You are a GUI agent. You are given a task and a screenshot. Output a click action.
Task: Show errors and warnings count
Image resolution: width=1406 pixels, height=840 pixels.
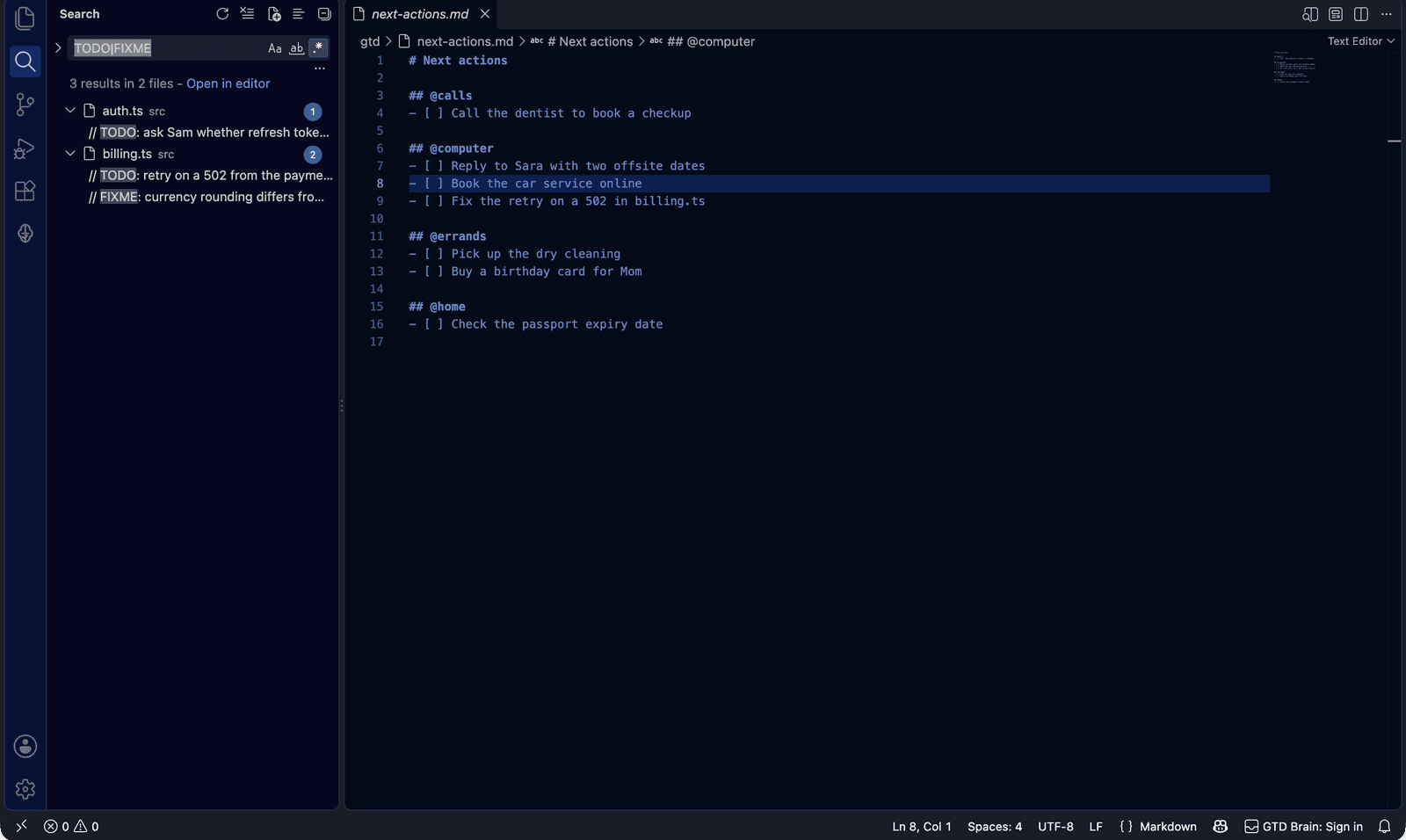point(71,826)
